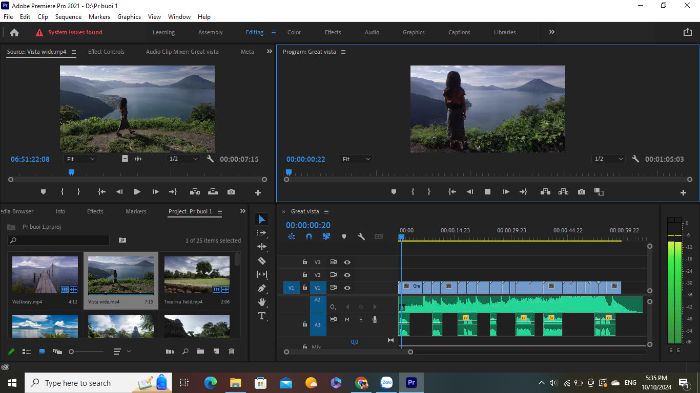Click Lift button in Program monitor
The height and width of the screenshot is (393, 700).
point(545,192)
